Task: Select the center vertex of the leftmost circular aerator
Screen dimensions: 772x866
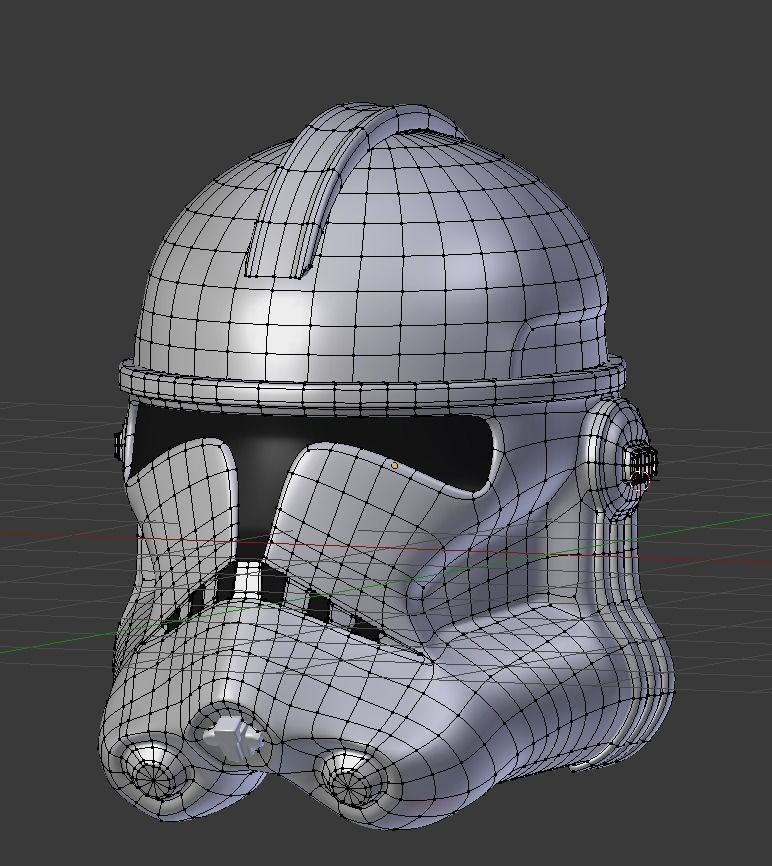Action: point(153,778)
